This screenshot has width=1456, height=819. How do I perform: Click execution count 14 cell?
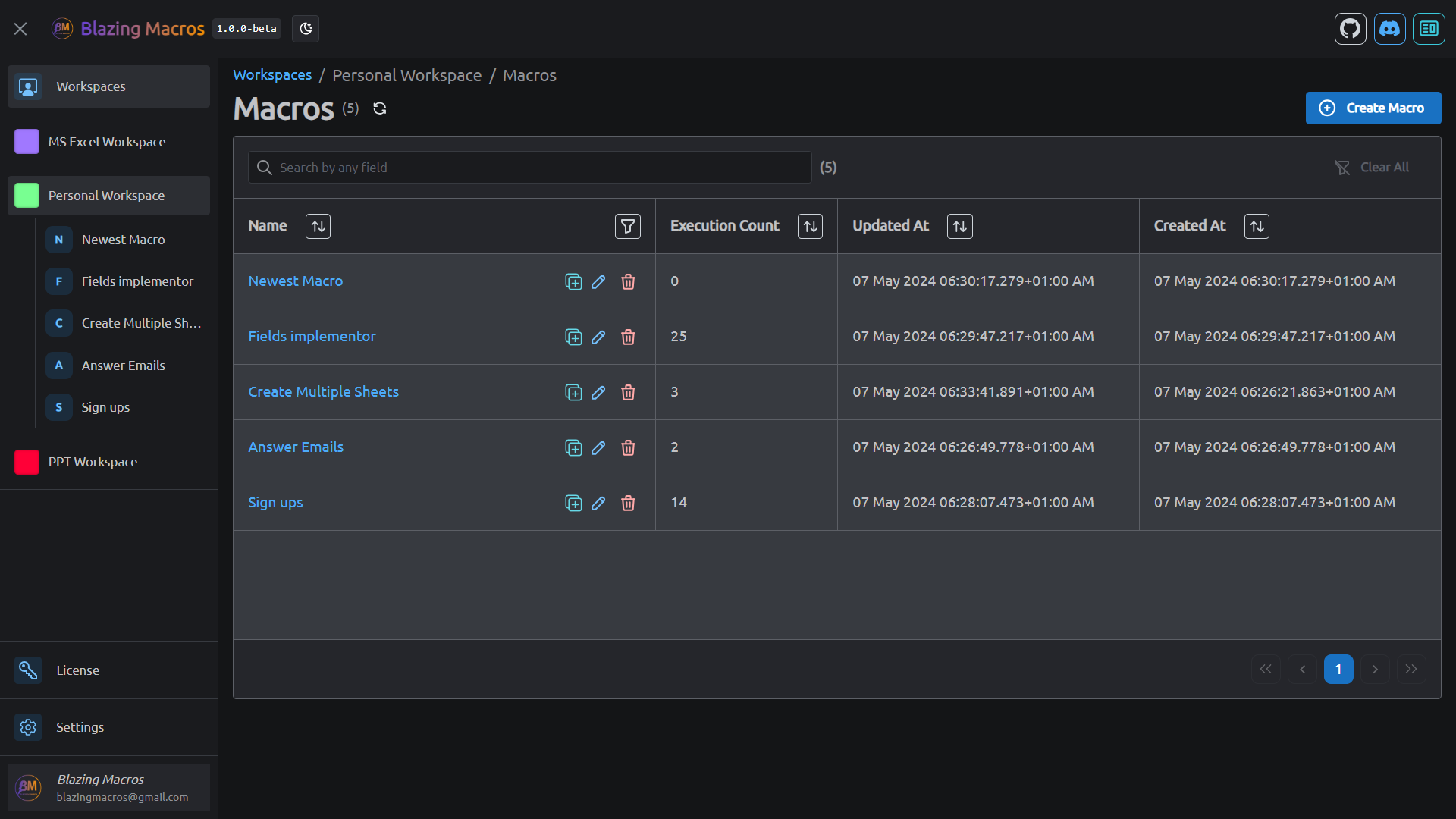tap(747, 503)
